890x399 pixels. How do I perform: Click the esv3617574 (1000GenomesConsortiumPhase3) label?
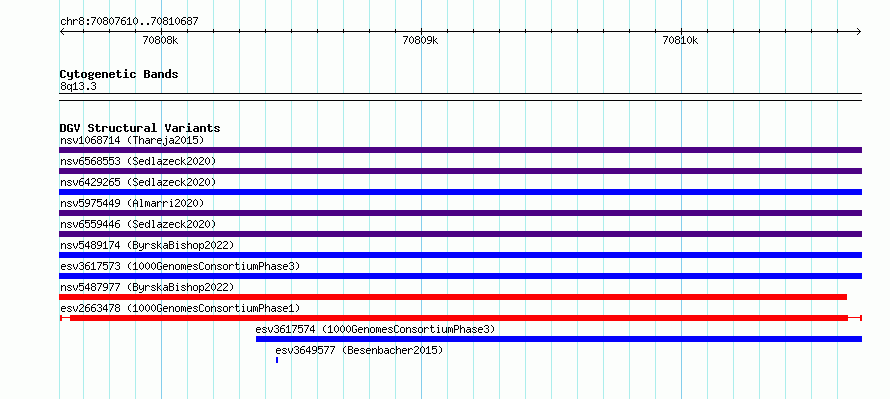375,329
